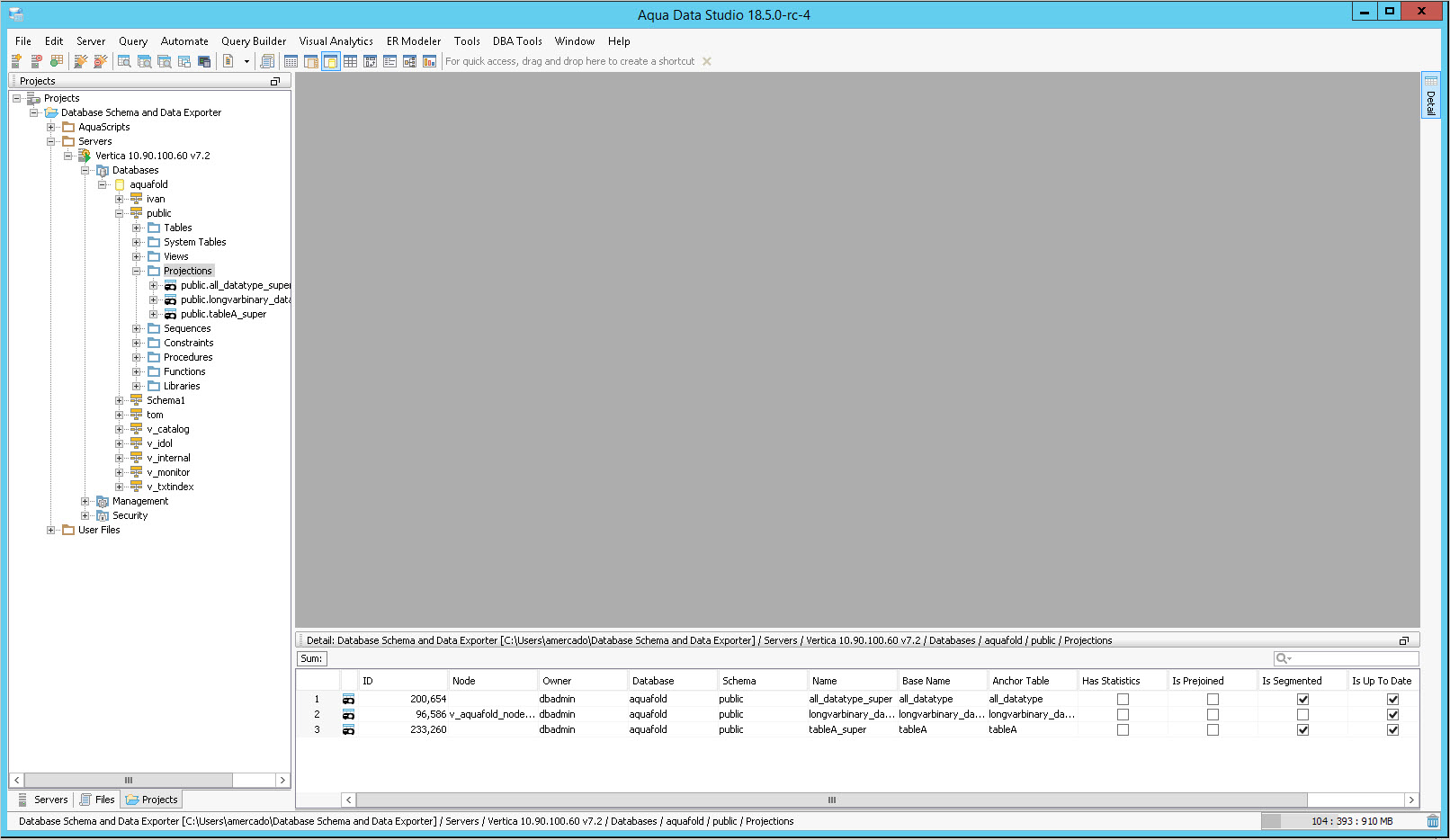Click the Databases node icon
The image size is (1450, 840).
(x=102, y=170)
